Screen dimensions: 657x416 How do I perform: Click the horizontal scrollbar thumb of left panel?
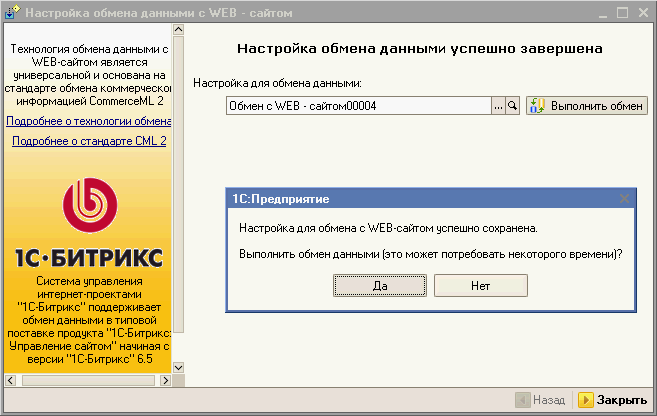[88, 380]
